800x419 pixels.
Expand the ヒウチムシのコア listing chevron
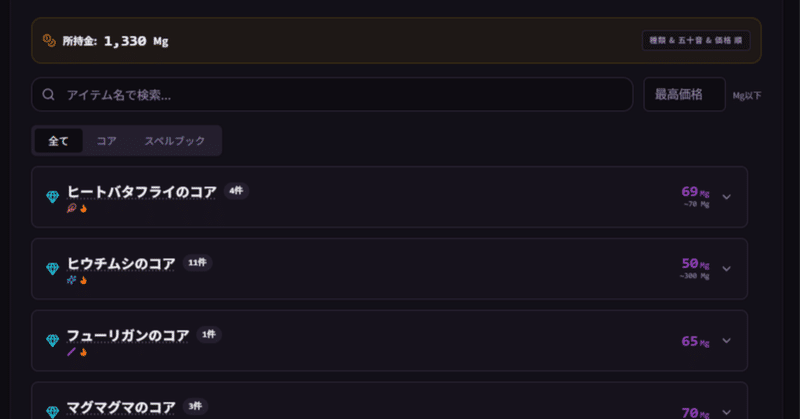[x=727, y=269]
